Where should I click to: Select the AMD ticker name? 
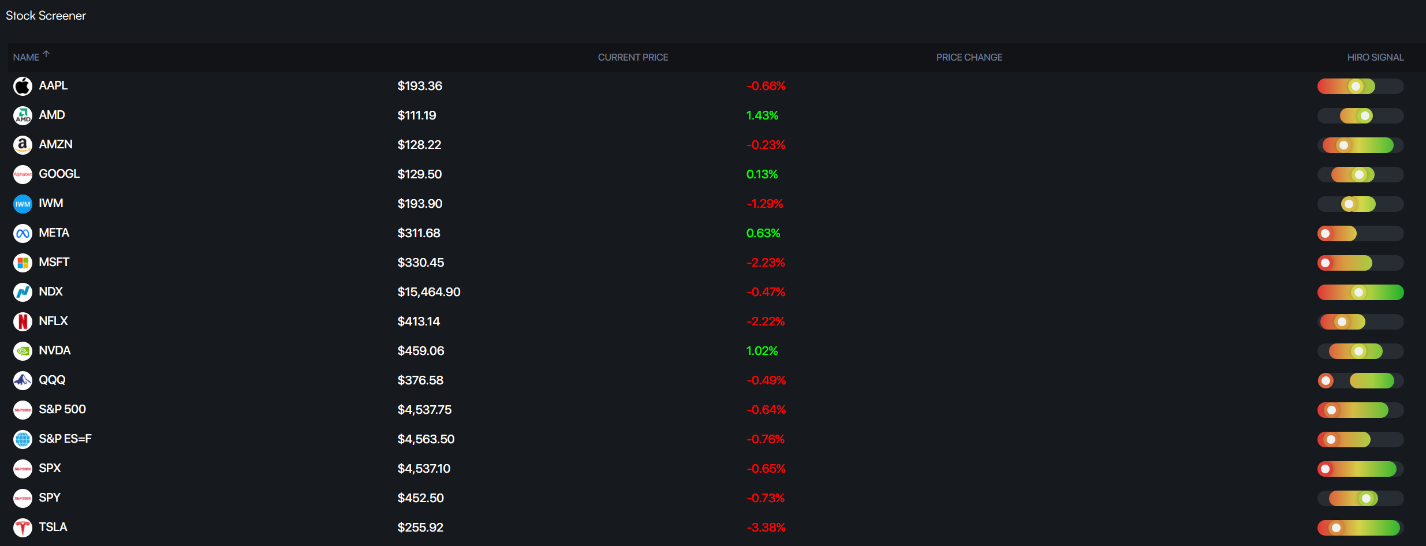pos(52,115)
